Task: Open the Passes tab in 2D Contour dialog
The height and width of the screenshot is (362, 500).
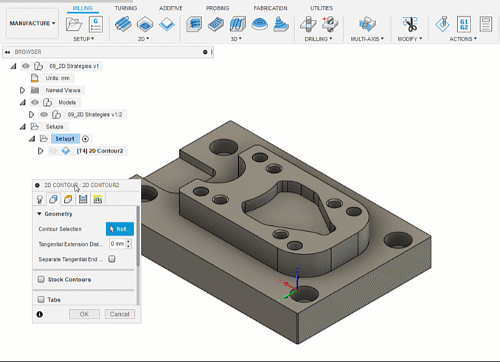Action: 83,199
